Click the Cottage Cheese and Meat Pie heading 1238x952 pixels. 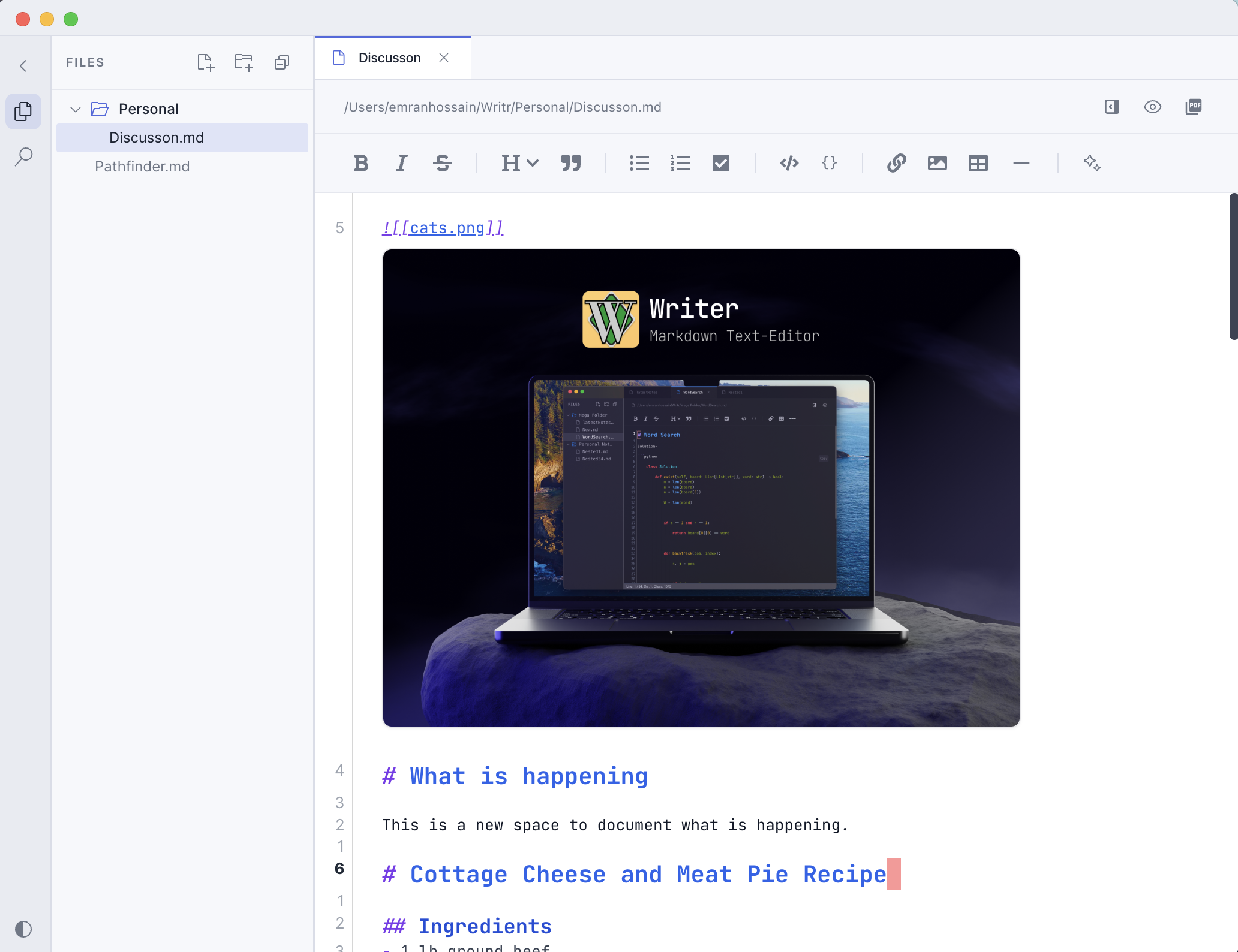point(635,875)
